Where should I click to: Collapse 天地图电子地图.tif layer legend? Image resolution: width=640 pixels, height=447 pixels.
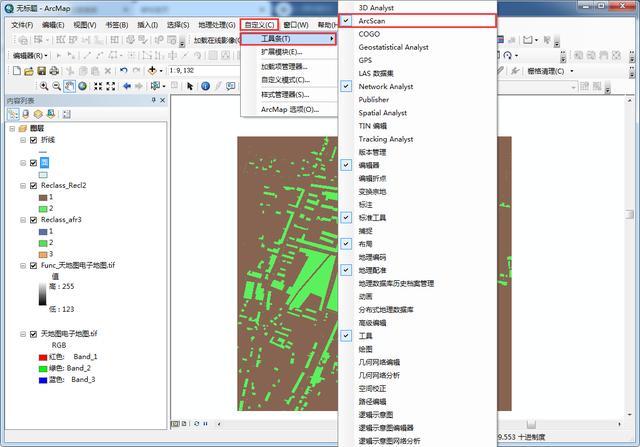23,334
